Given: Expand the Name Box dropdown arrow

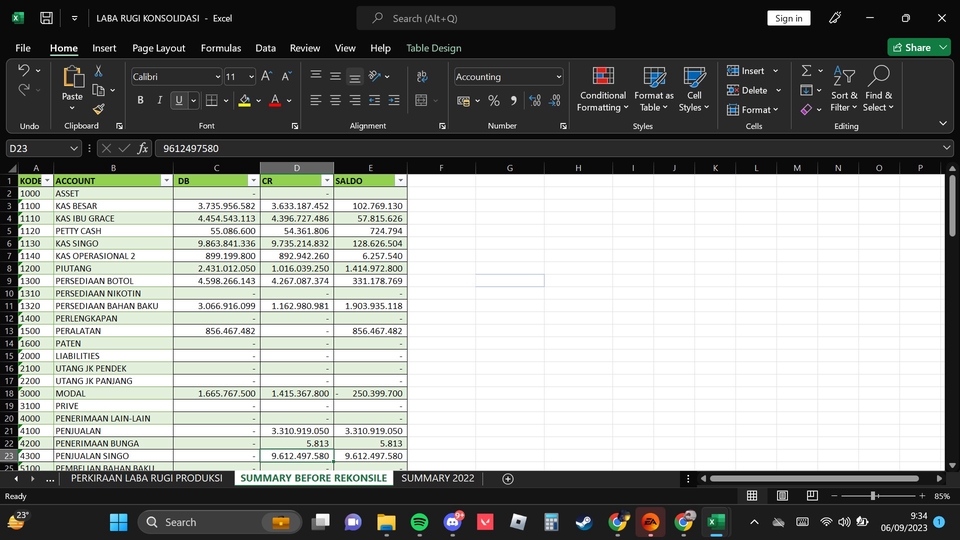Looking at the screenshot, I should 73,148.
